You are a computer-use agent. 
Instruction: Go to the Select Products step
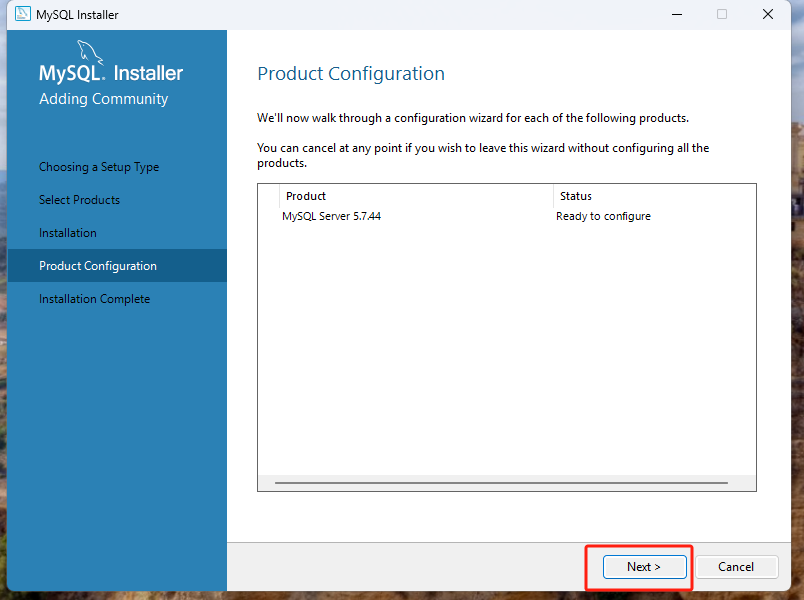click(79, 200)
